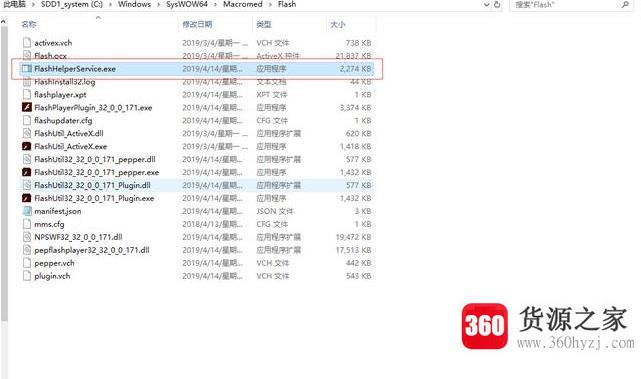This screenshot has height=379, width=641.
Task: Click the plugin.vch file icon
Action: 27,276
